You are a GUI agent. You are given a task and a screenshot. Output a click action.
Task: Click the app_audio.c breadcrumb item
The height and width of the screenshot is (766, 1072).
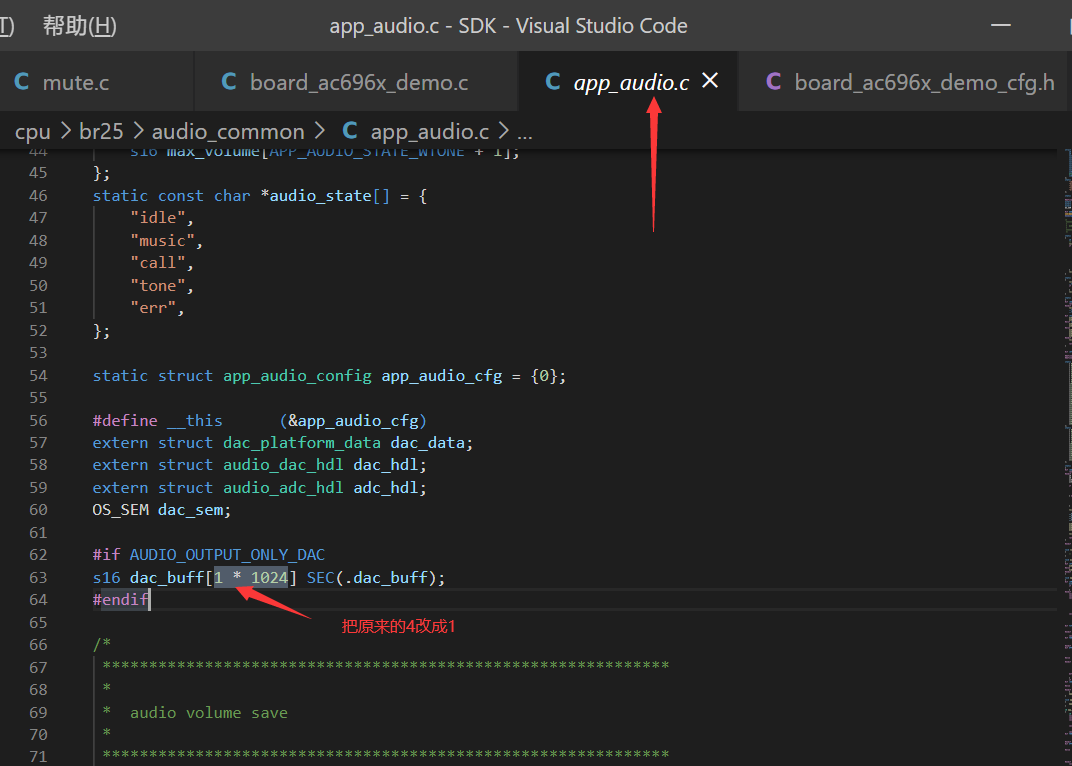[429, 131]
